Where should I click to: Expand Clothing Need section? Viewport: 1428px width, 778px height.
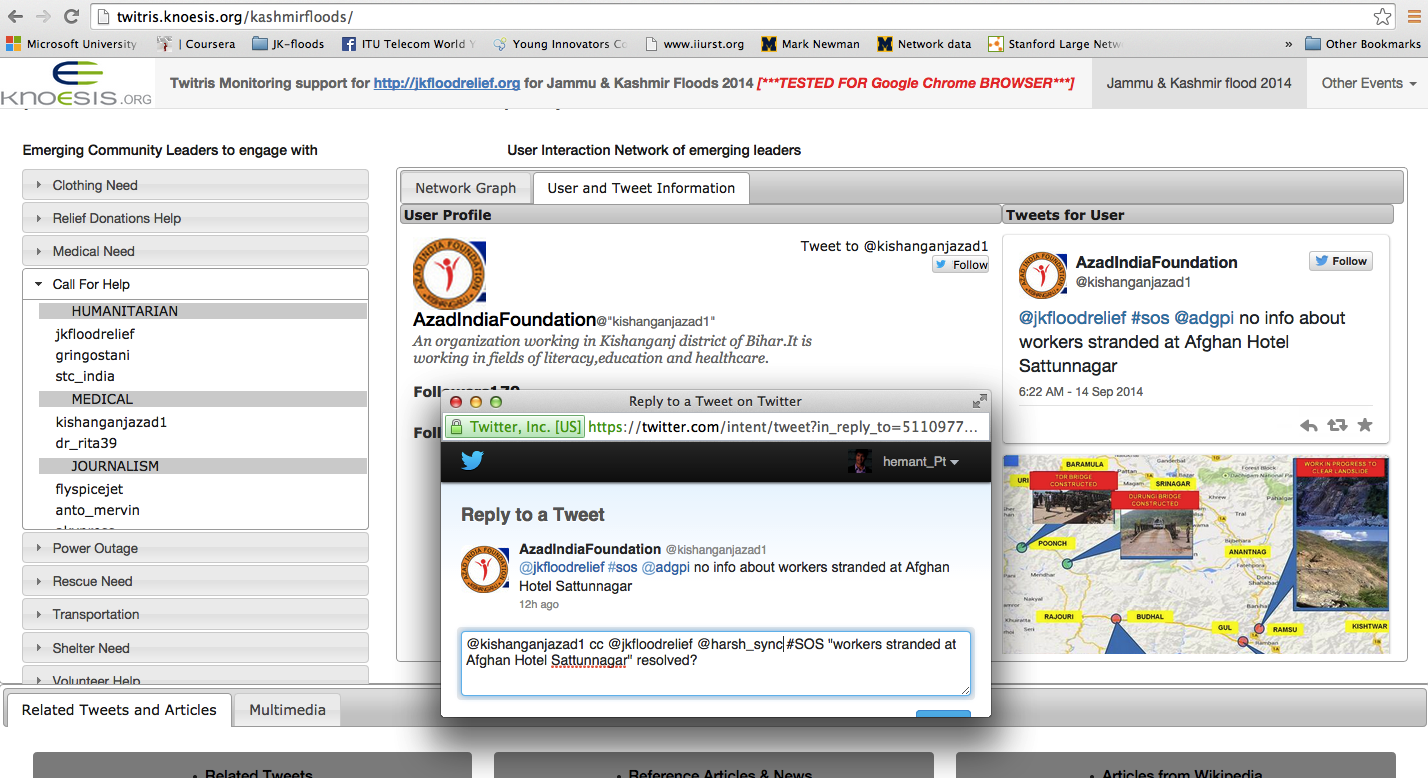[195, 185]
